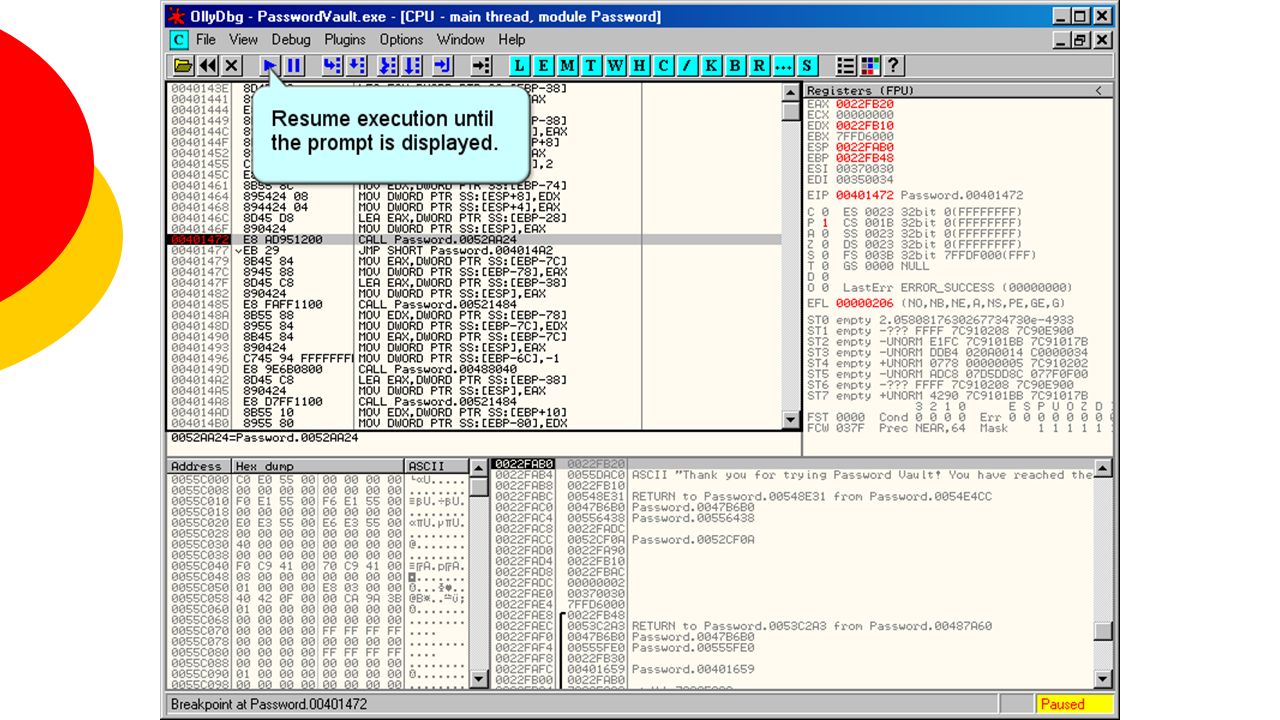Select CALL Password.00488040 instruction line

click(x=474, y=369)
